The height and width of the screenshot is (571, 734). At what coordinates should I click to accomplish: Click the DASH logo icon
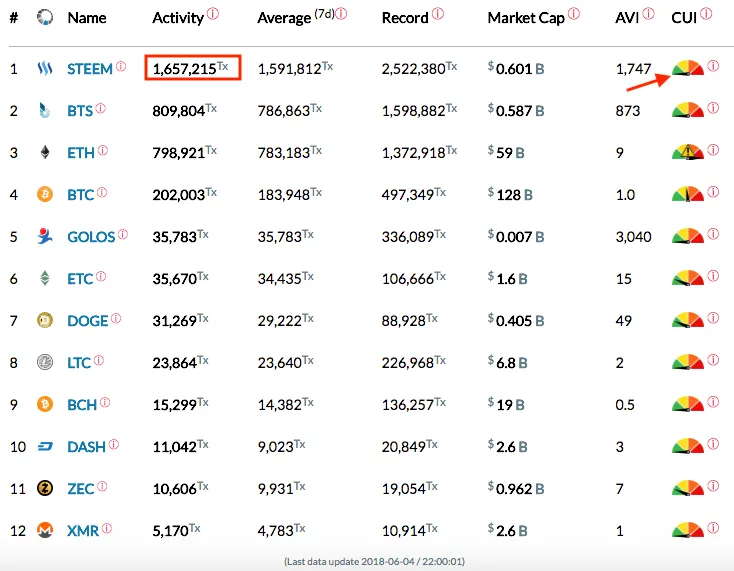(45, 447)
